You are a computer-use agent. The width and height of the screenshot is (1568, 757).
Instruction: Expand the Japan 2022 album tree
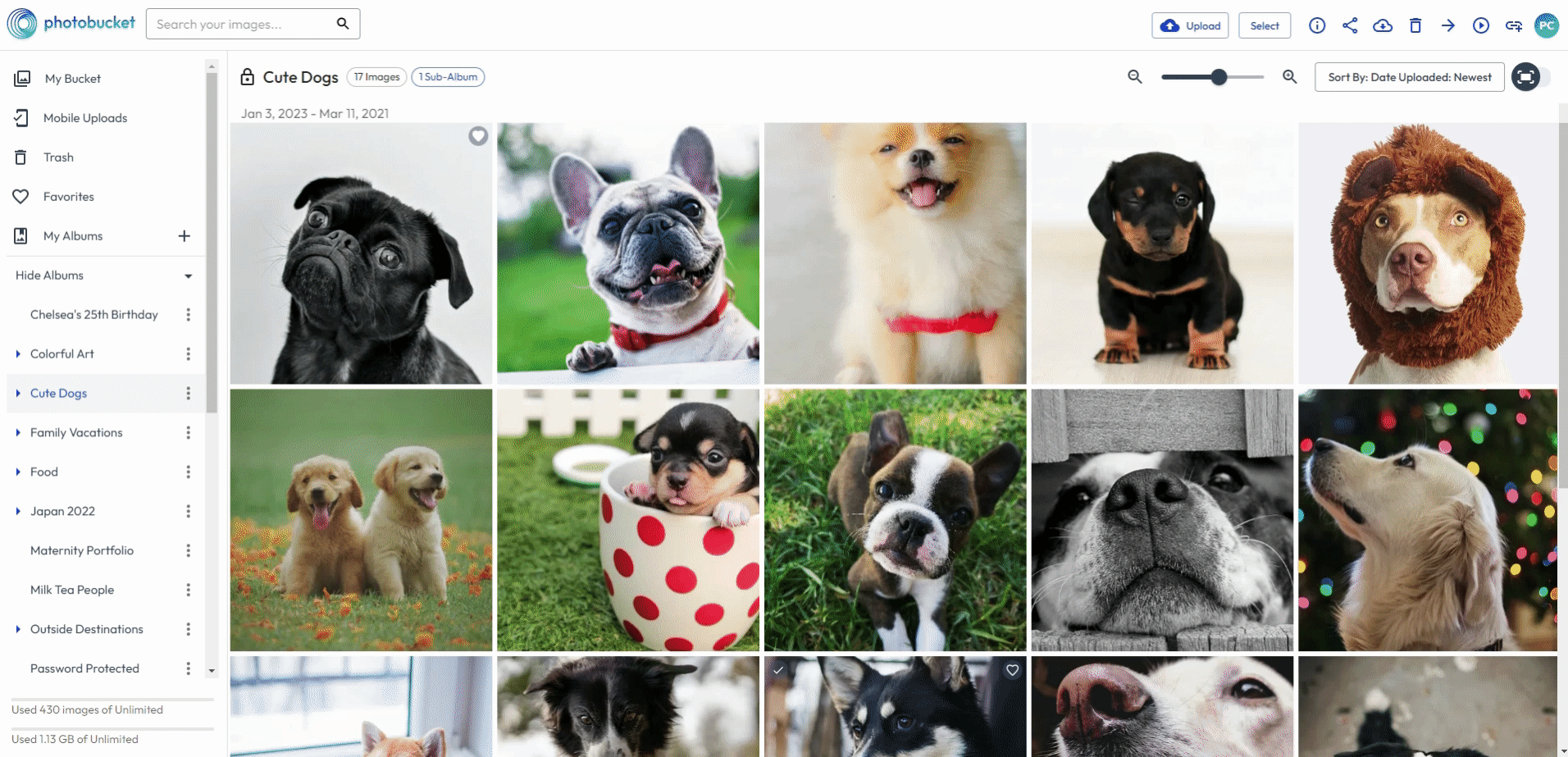pos(18,512)
